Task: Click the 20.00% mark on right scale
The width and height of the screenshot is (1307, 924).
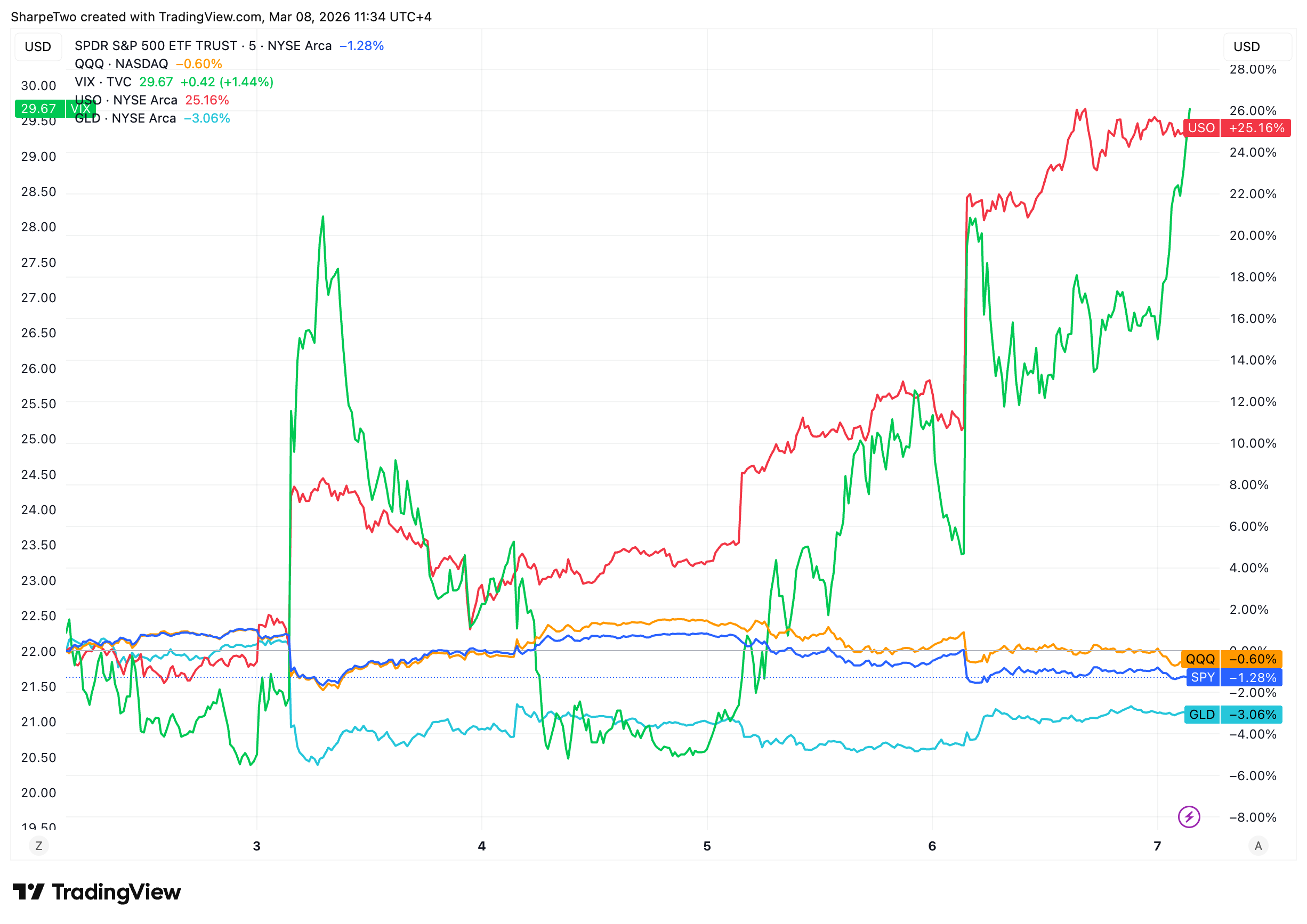Action: tap(1252, 236)
